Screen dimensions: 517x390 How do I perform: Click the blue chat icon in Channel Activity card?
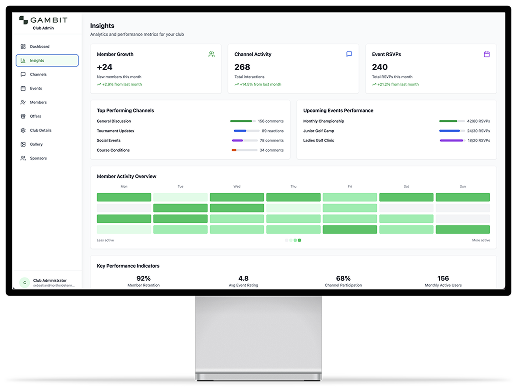(349, 54)
